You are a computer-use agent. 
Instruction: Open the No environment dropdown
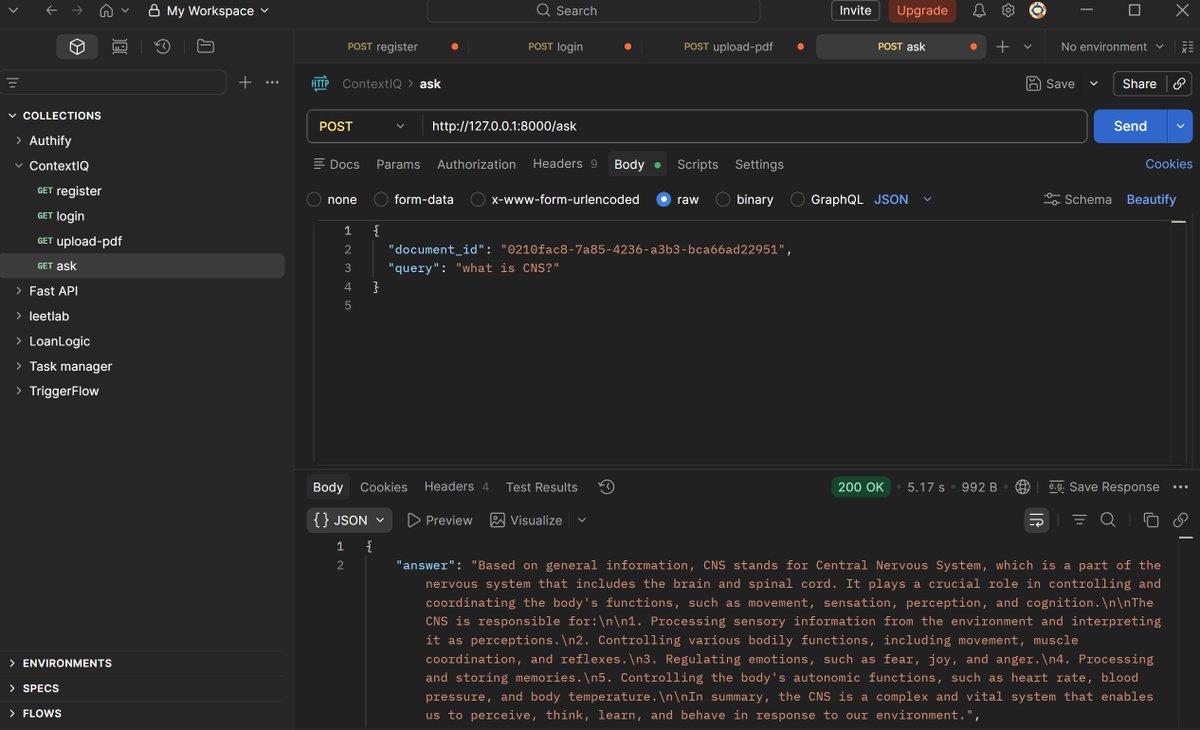point(1112,47)
